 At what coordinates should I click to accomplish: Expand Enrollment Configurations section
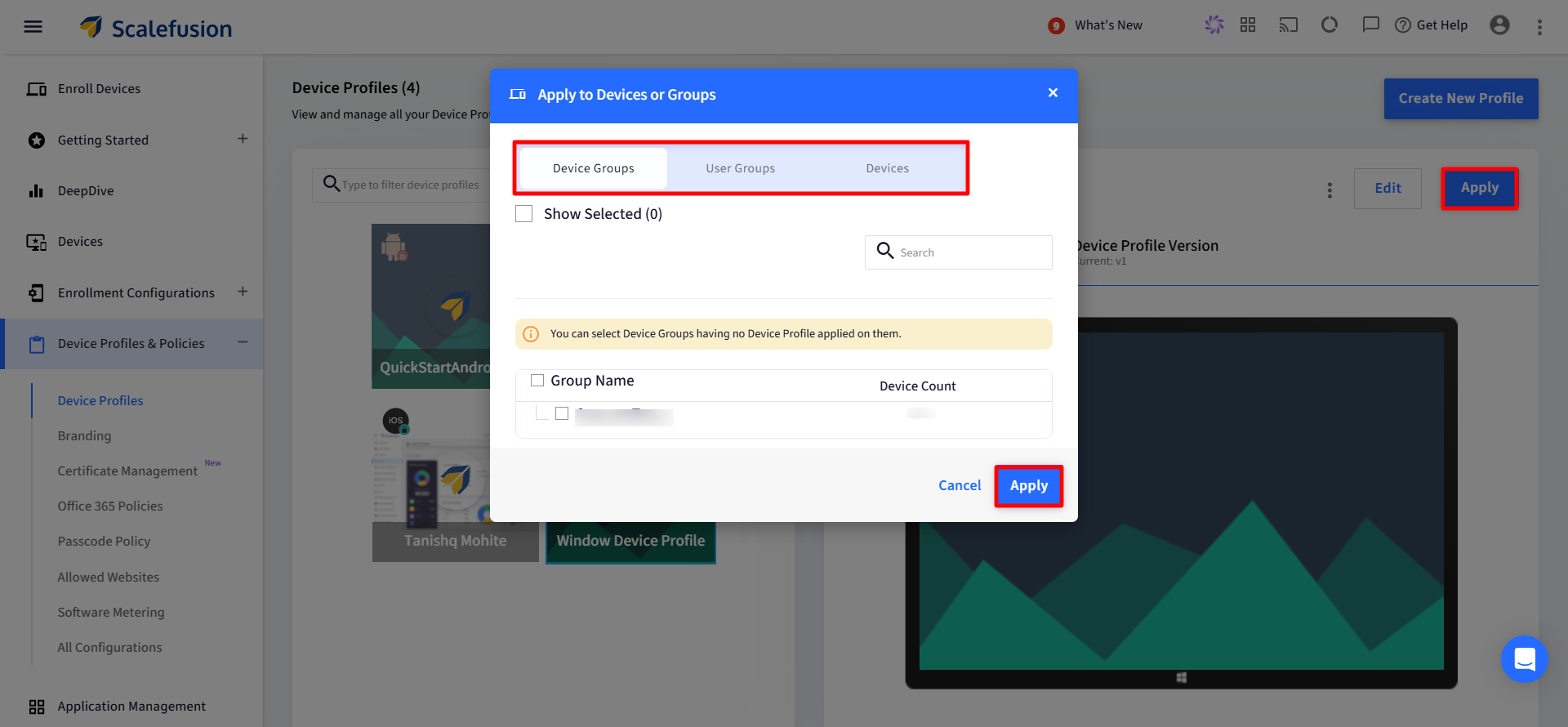(x=243, y=292)
